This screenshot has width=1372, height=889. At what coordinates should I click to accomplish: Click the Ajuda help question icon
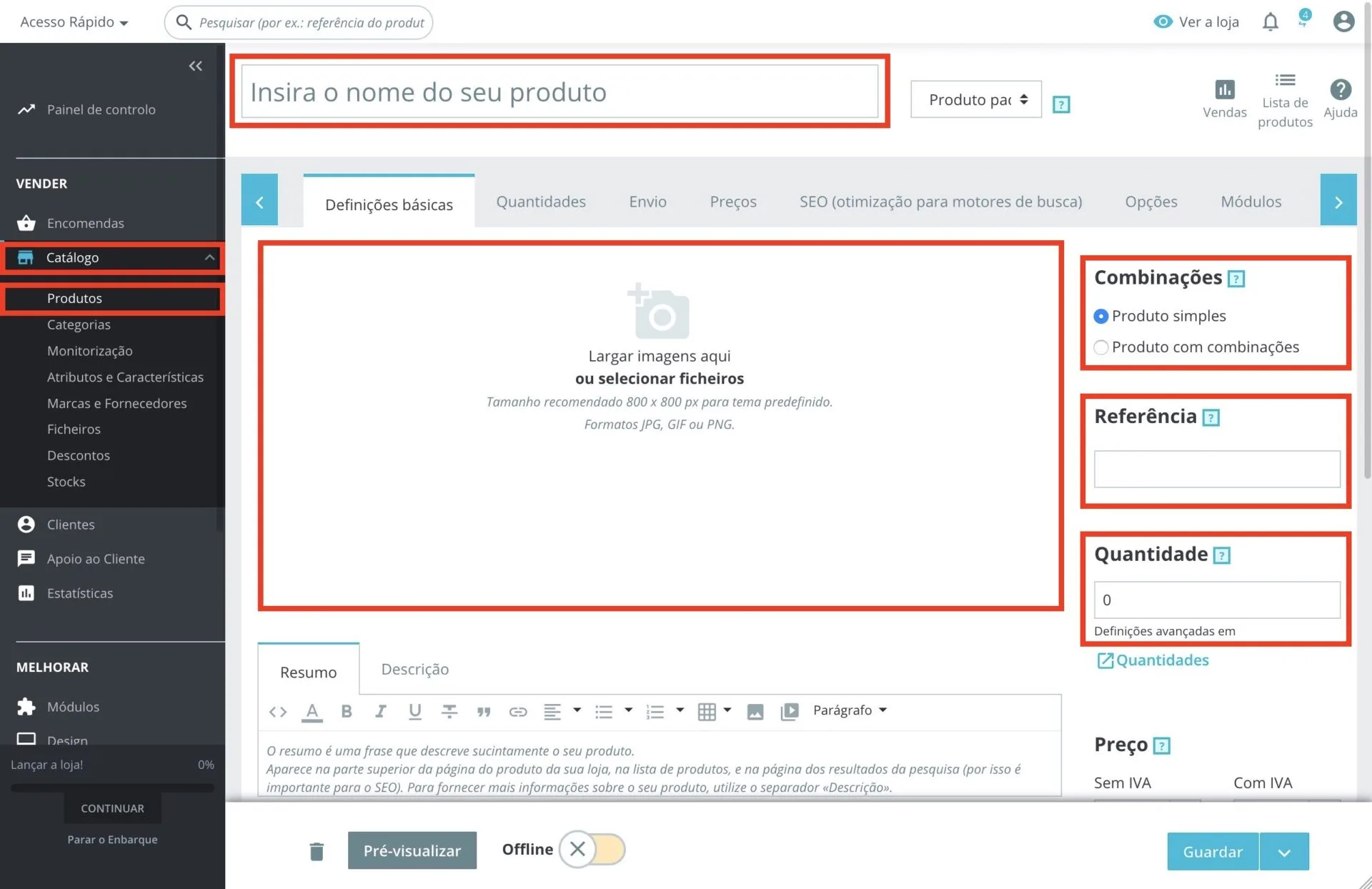[1340, 90]
